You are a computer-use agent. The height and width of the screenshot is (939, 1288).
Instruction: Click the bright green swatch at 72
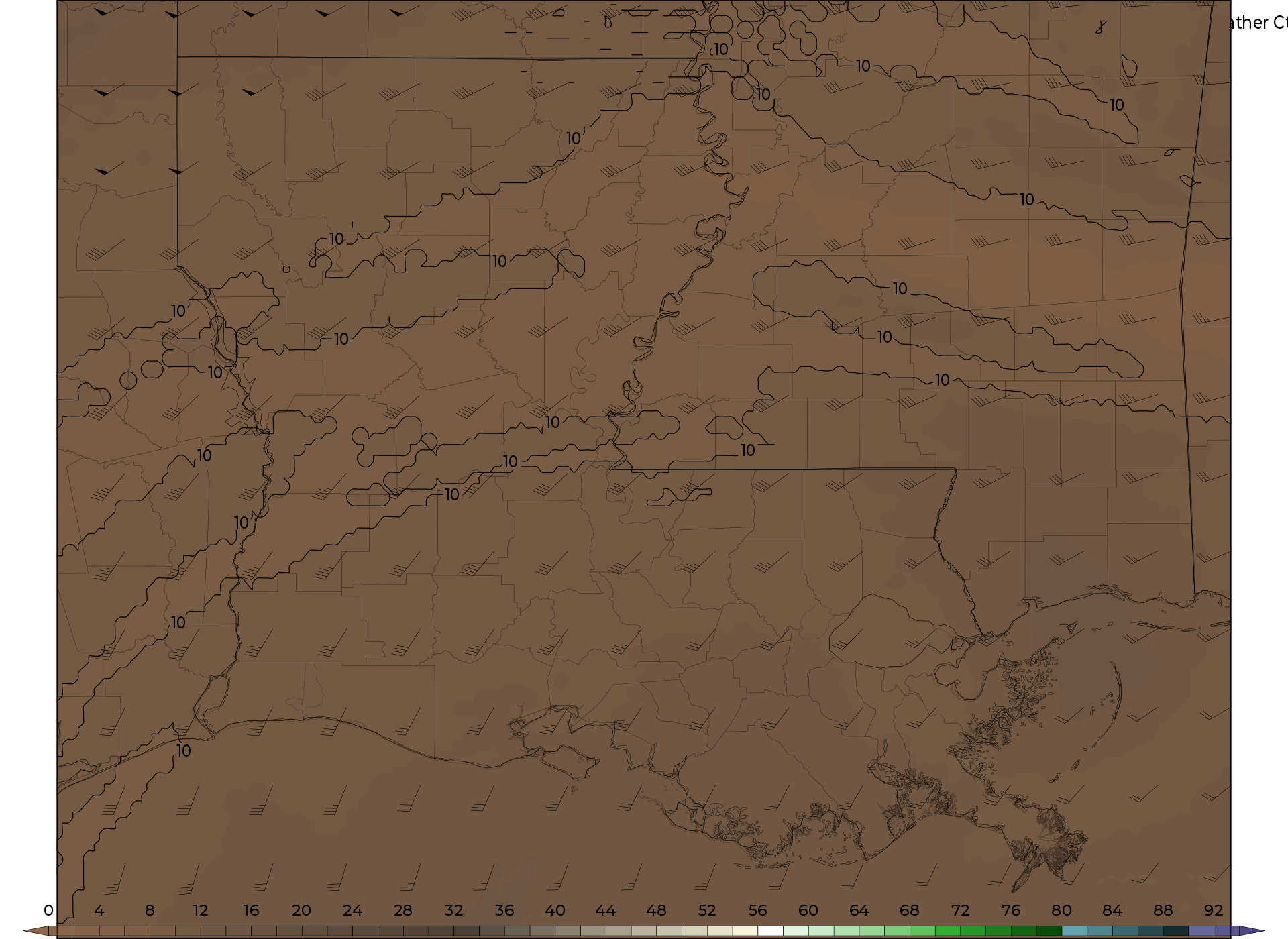(x=973, y=931)
